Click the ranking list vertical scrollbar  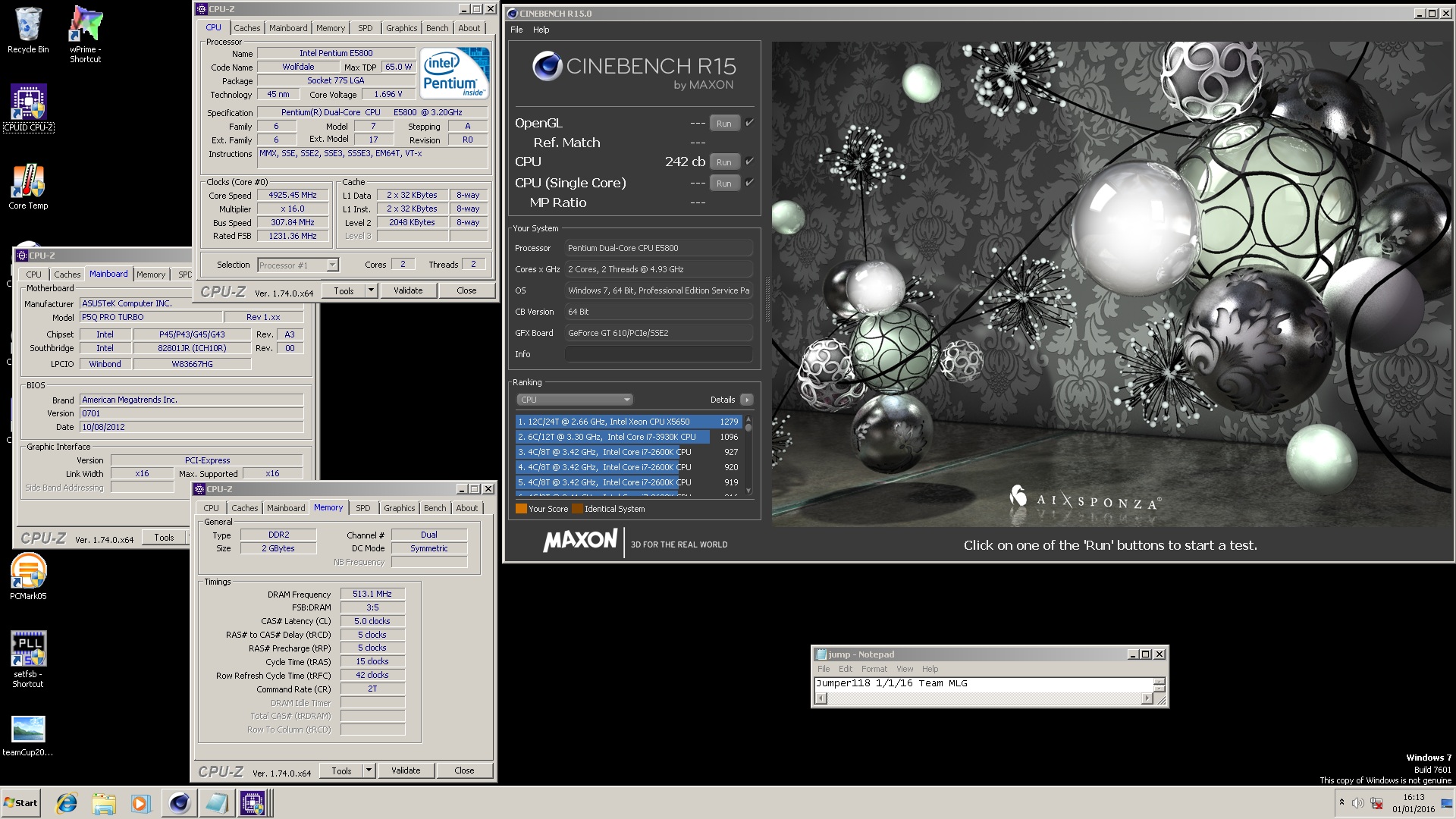[748, 456]
